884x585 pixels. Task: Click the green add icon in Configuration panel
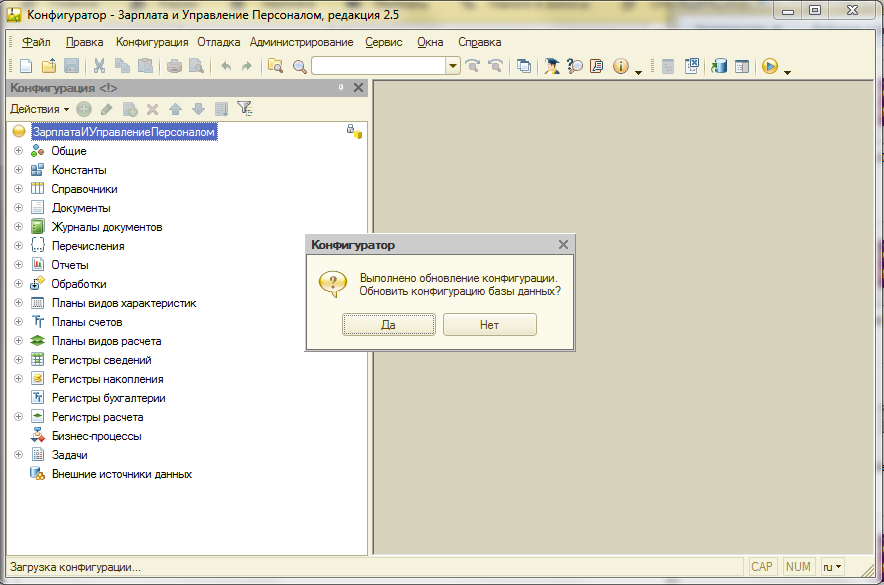click(x=84, y=109)
